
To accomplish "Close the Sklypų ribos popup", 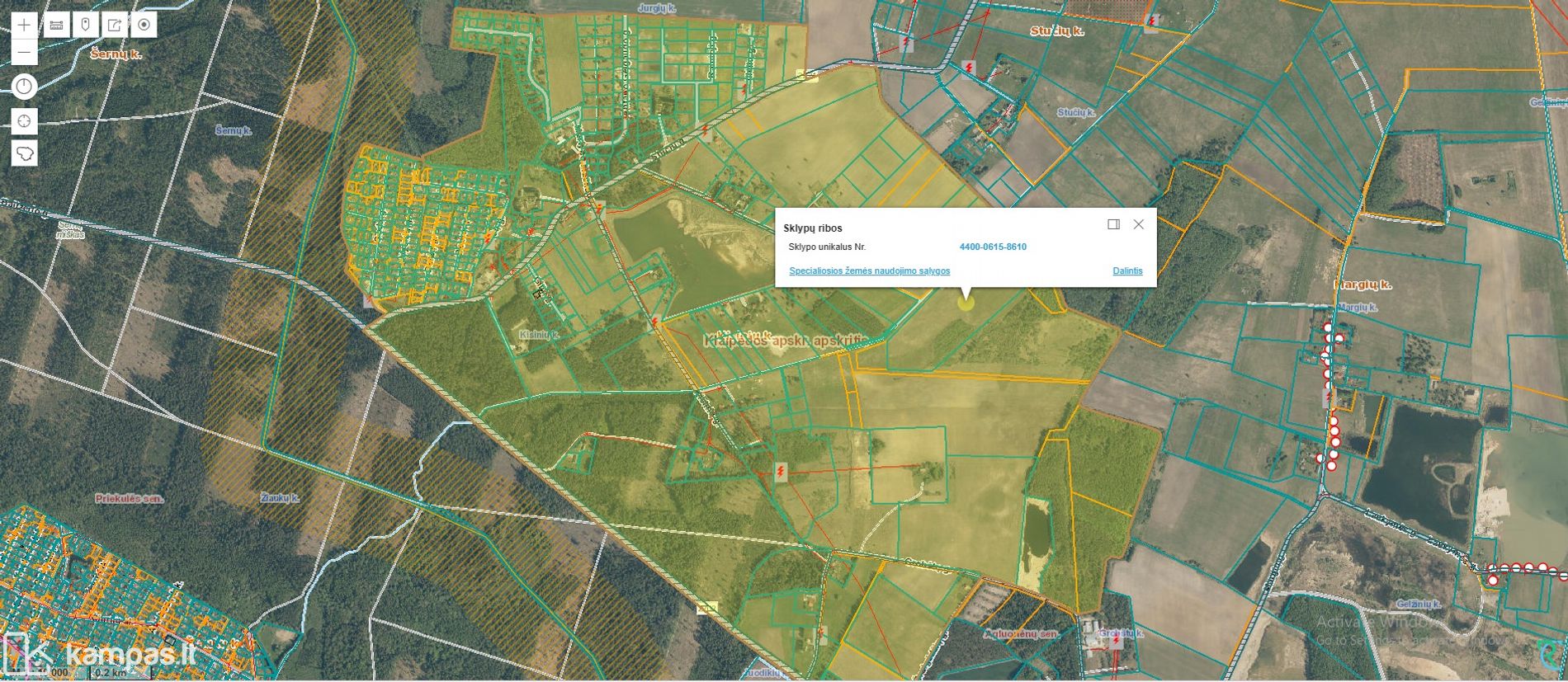I will (1139, 224).
